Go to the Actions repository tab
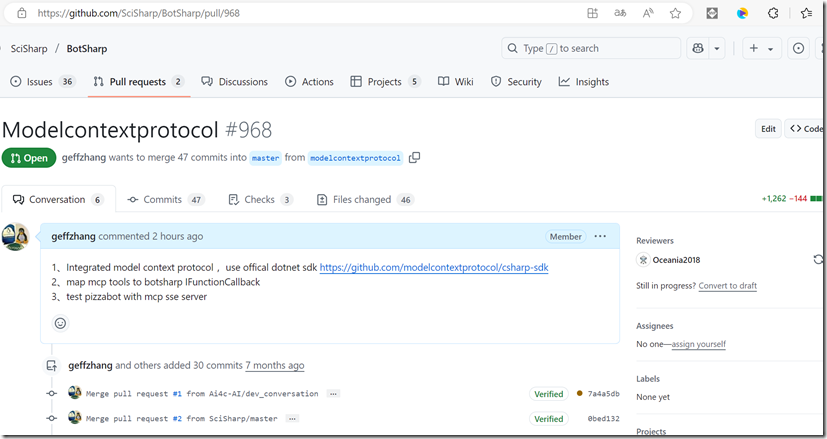Image resolution: width=827 pixels, height=439 pixels. point(309,82)
